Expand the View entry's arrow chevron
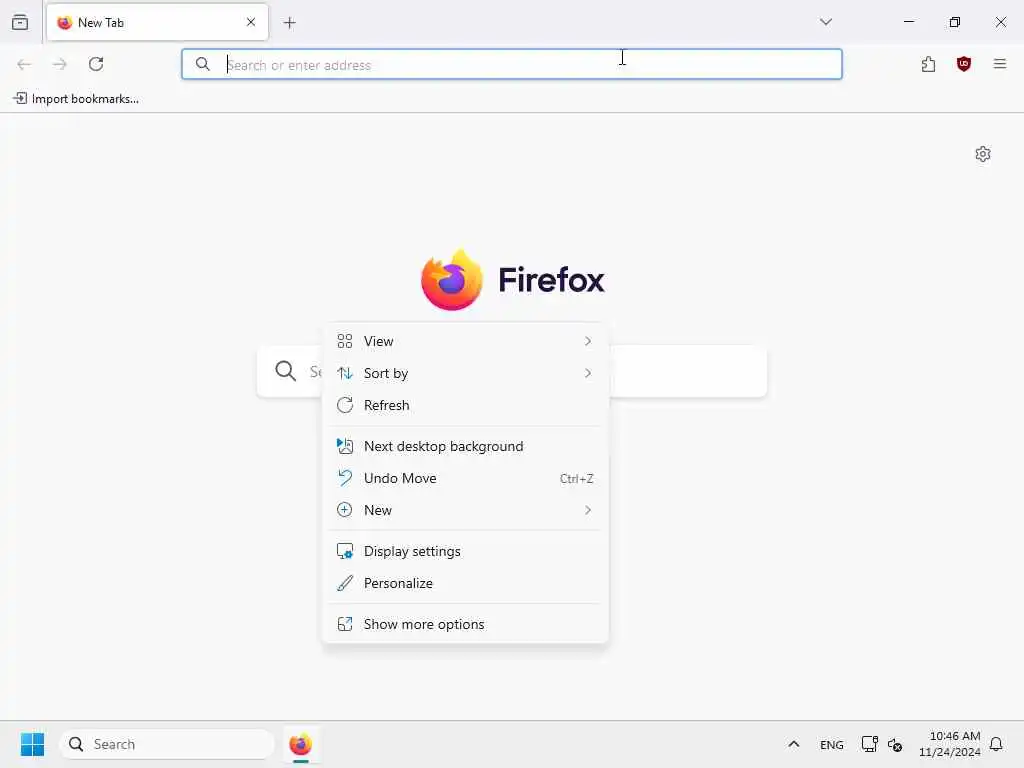The image size is (1024, 768). tap(588, 342)
